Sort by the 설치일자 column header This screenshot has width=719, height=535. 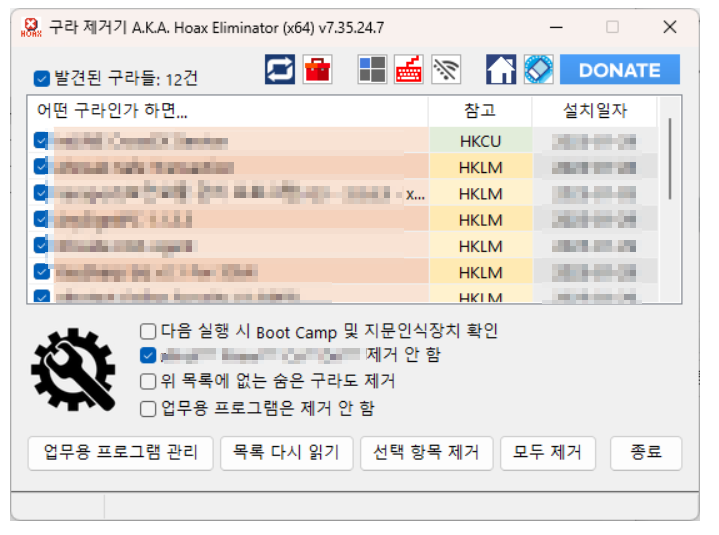click(x=595, y=111)
